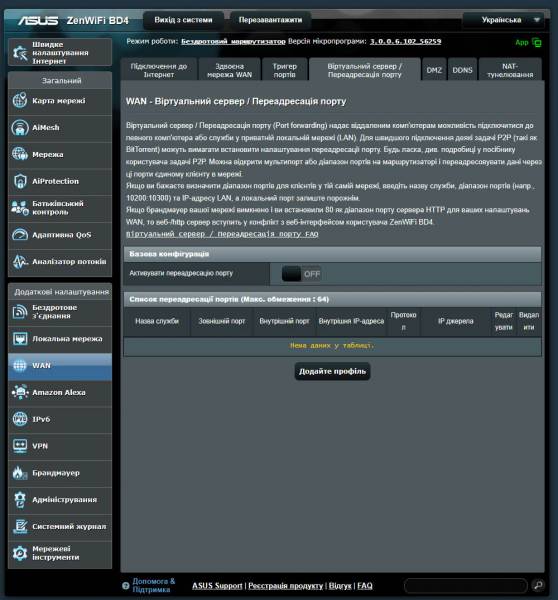The image size is (558, 600).
Task: Click the Зовнішній порт column header
Action: point(222,321)
